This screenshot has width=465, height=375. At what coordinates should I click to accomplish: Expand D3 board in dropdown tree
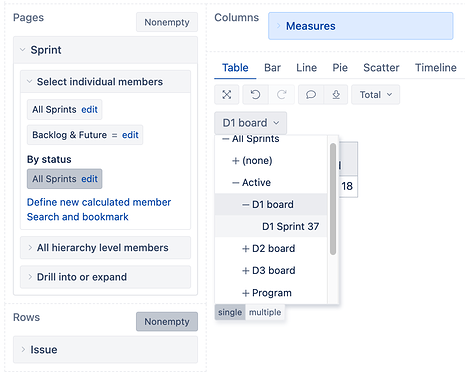coord(246,271)
